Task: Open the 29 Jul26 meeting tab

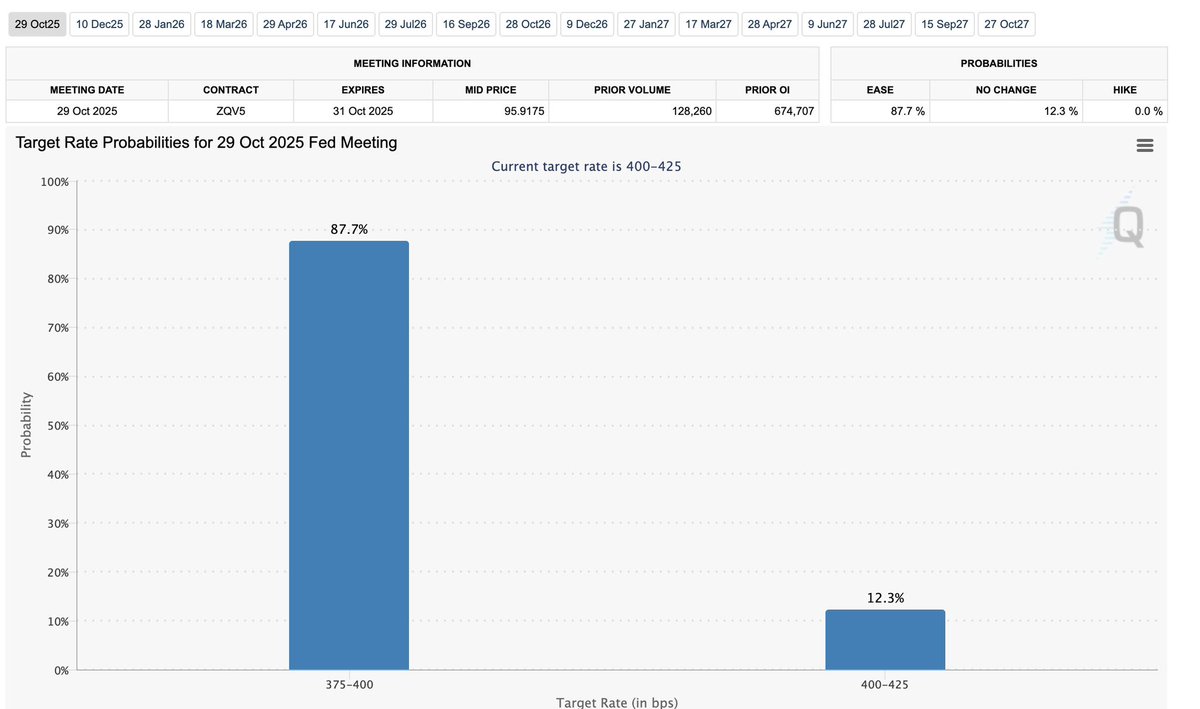Action: [405, 24]
